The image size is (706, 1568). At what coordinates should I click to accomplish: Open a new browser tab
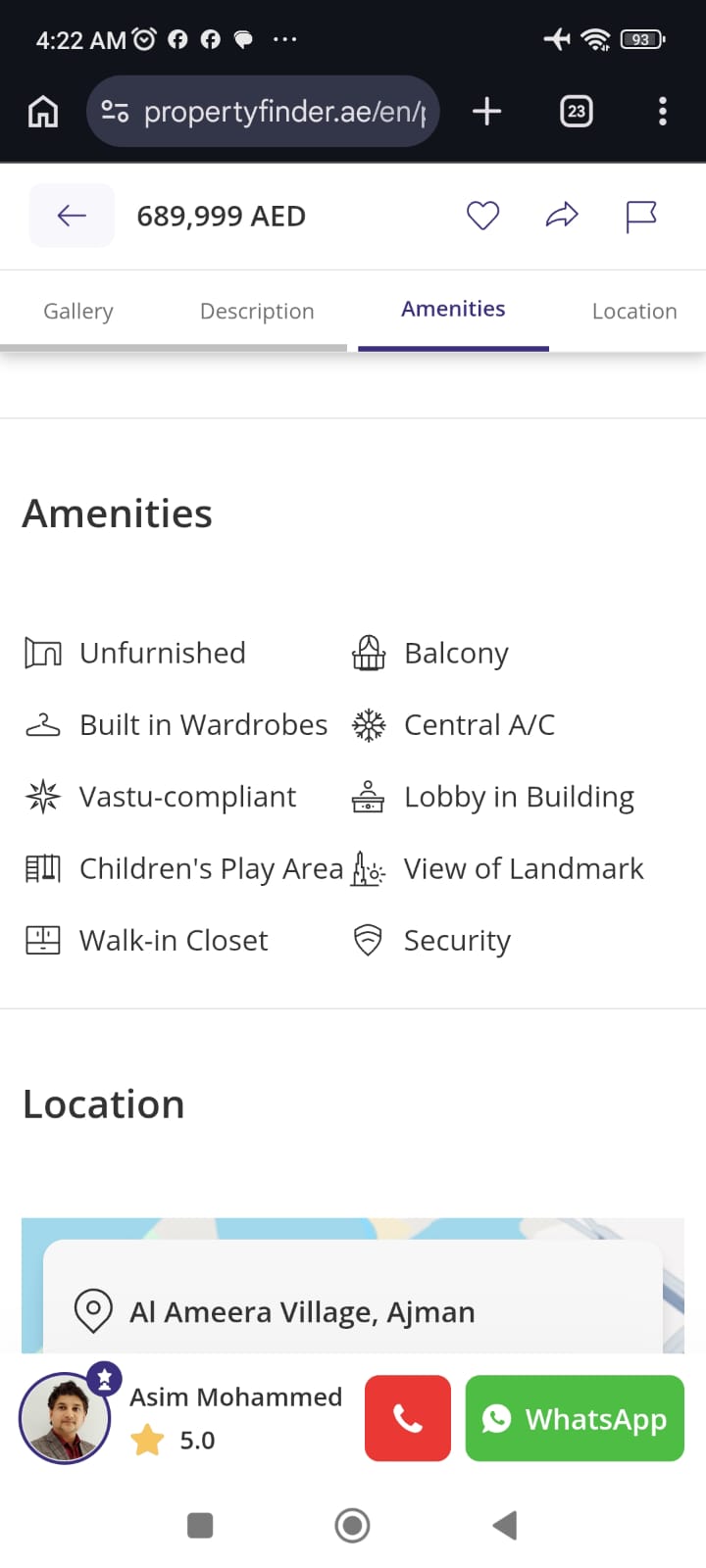click(x=486, y=112)
